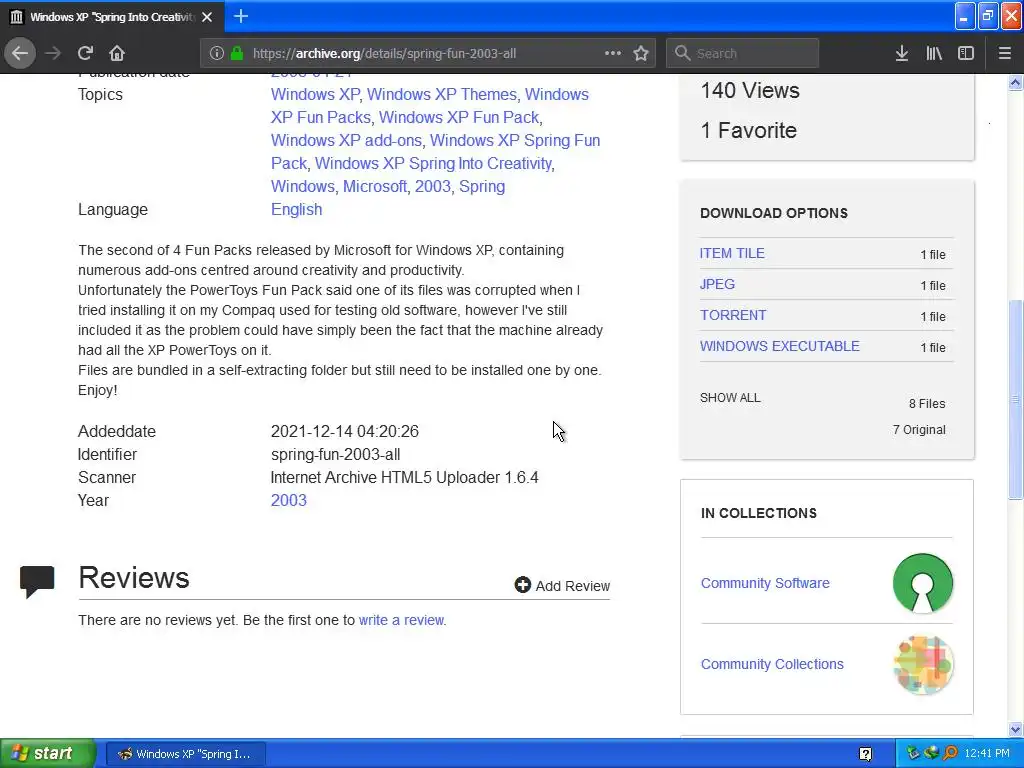Click the forward navigation arrow
This screenshot has height=768, width=1024.
pyautogui.click(x=53, y=54)
